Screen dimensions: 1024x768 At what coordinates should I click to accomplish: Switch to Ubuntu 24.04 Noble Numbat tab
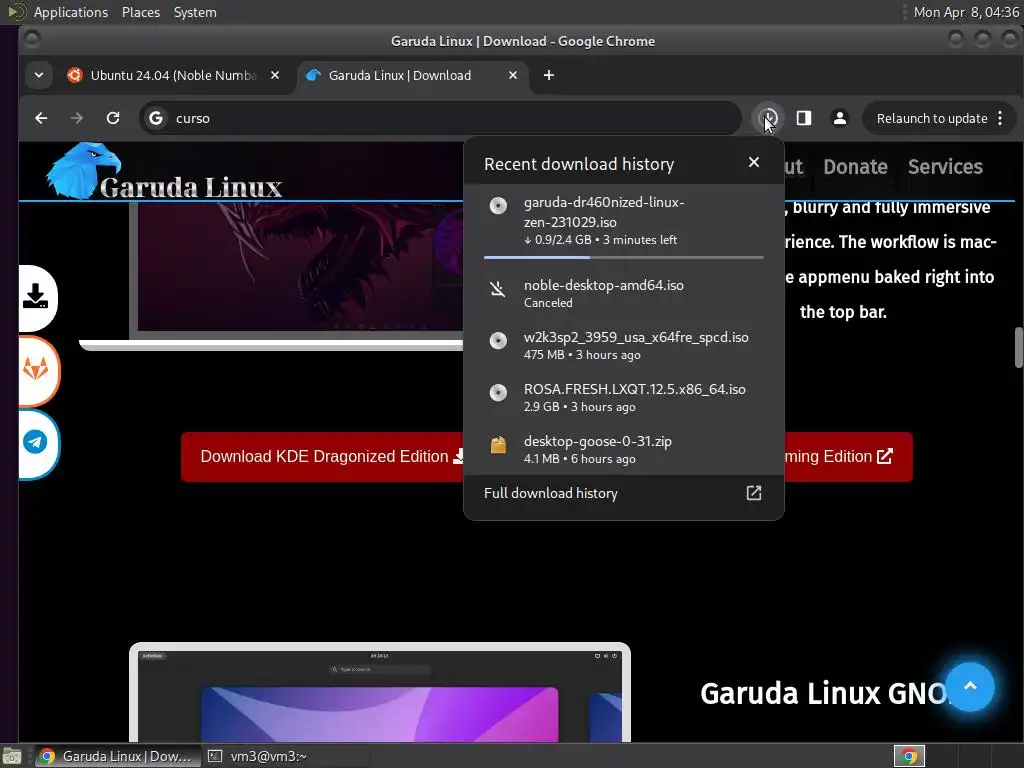(174, 75)
